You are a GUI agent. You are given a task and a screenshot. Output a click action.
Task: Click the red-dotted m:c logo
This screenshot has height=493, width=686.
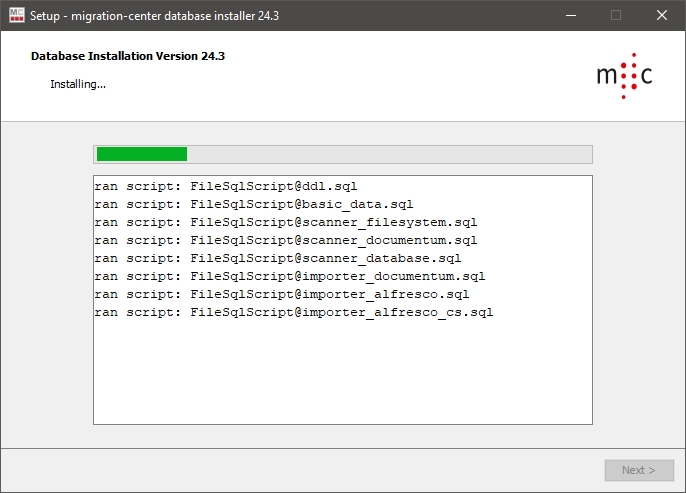pyautogui.click(x=624, y=77)
